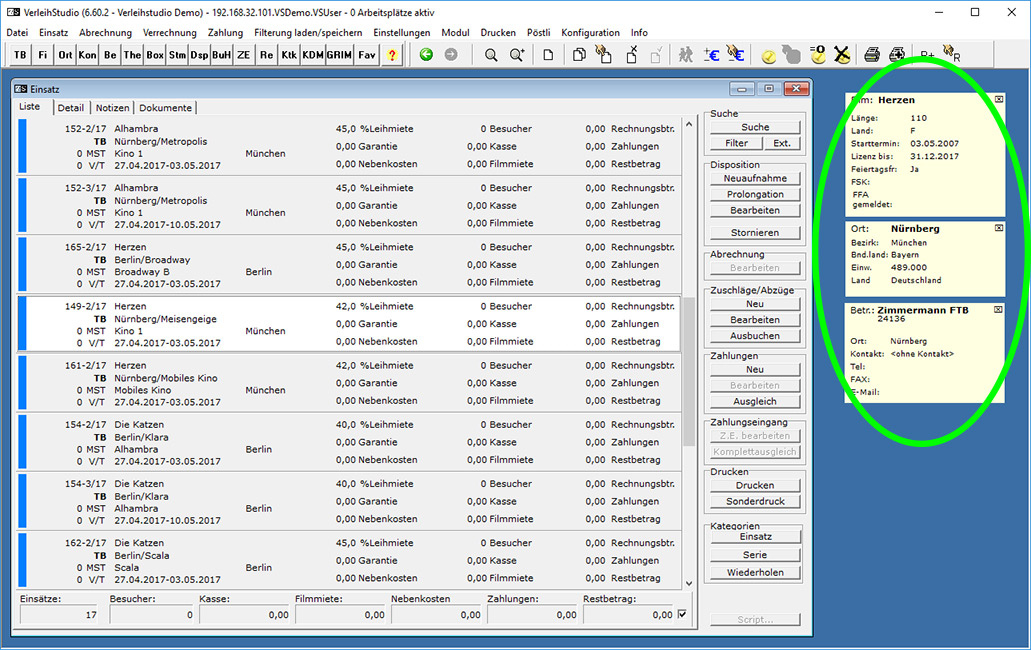Click the yellow question mark help icon
This screenshot has height=650, width=1031.
(x=392, y=55)
